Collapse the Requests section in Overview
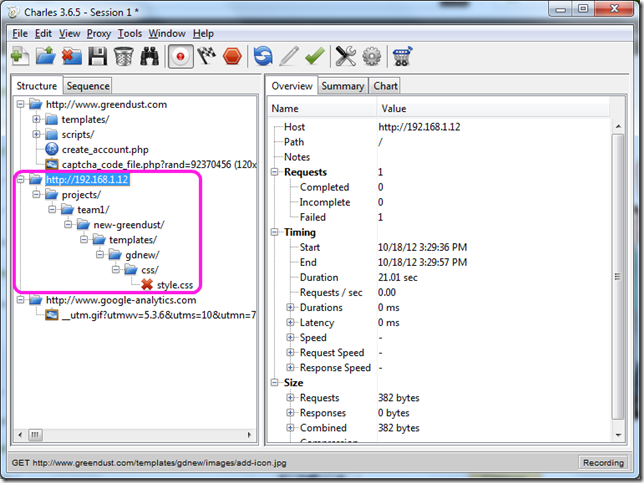The width and height of the screenshot is (644, 483). pyautogui.click(x=274, y=172)
